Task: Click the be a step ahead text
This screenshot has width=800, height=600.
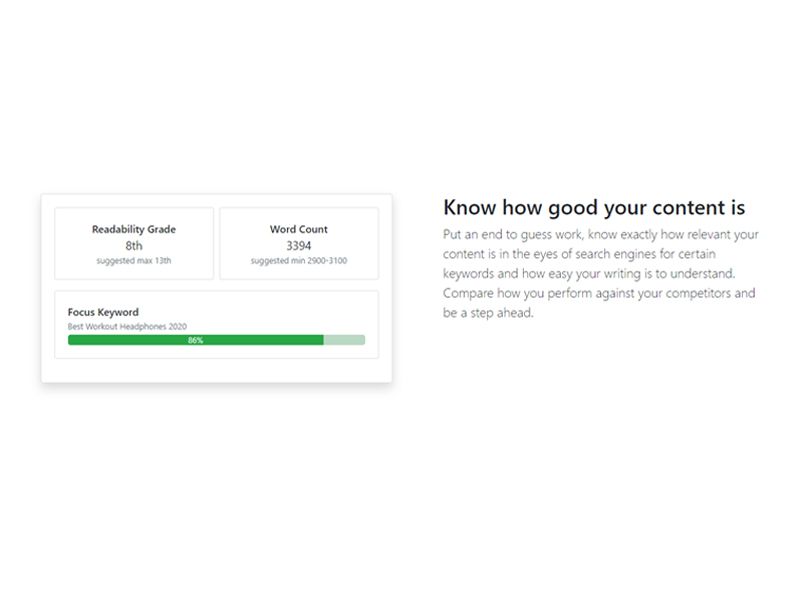Action: (x=488, y=312)
